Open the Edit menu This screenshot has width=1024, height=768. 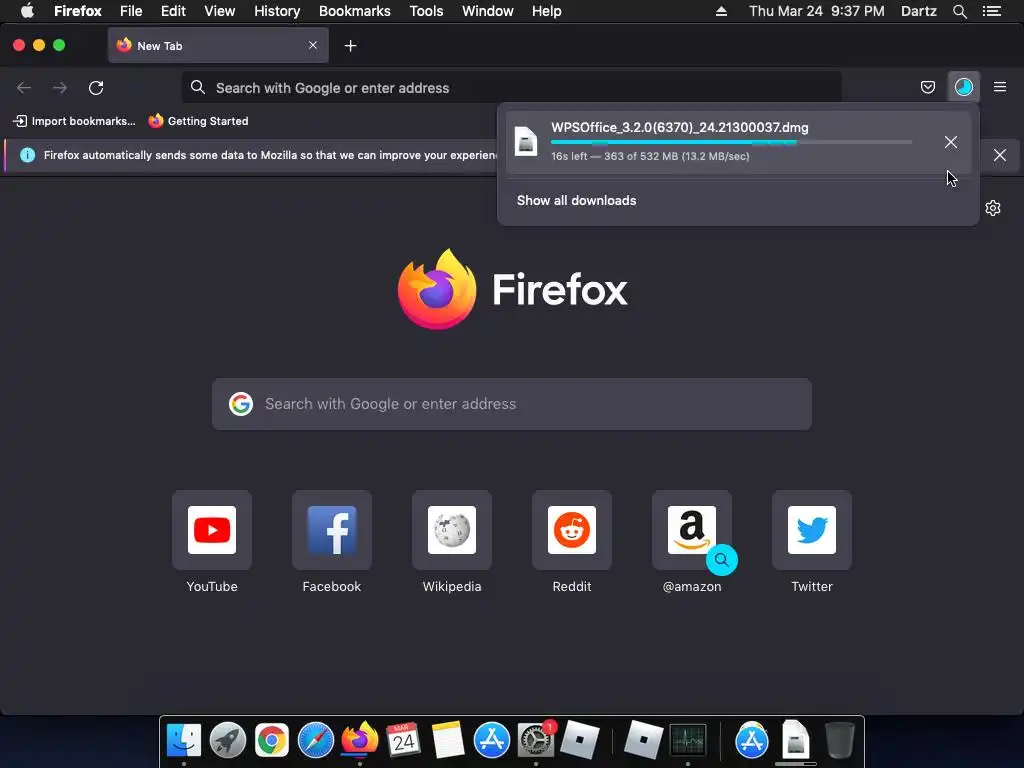pyautogui.click(x=173, y=11)
